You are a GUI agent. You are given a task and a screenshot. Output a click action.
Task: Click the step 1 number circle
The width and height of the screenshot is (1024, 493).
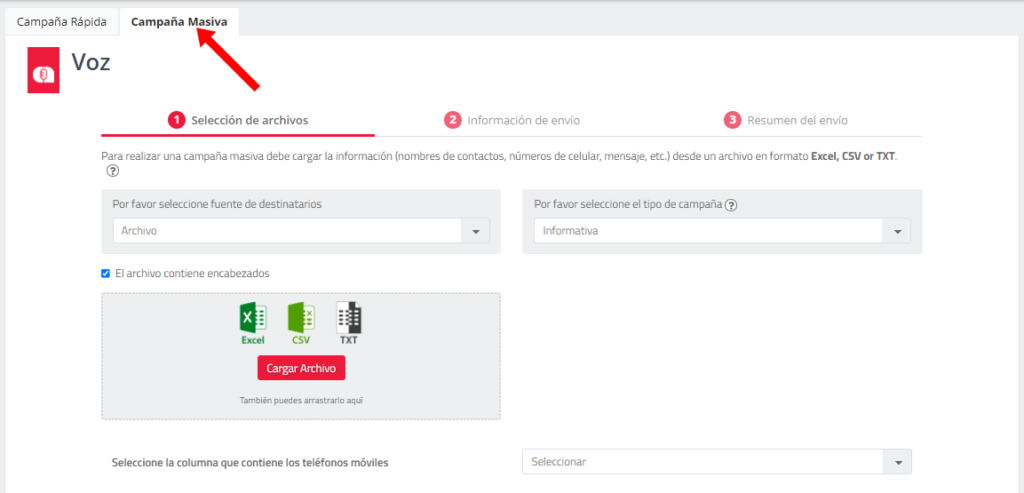[x=176, y=120]
